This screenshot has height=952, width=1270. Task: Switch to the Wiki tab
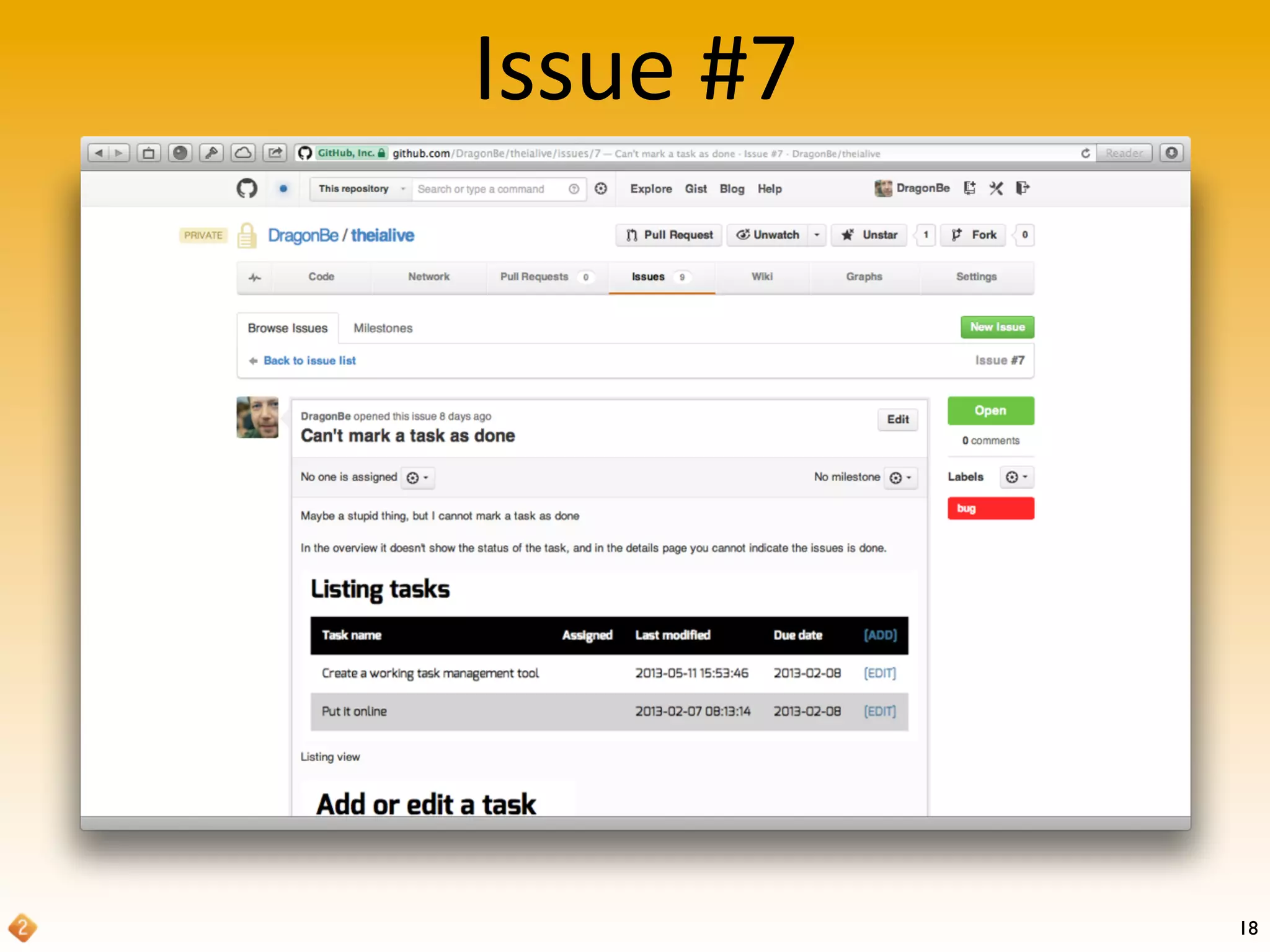(762, 277)
